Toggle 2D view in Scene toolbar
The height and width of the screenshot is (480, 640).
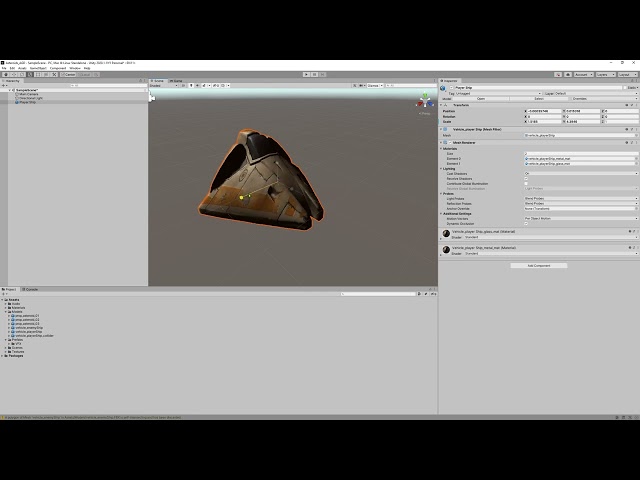click(183, 85)
